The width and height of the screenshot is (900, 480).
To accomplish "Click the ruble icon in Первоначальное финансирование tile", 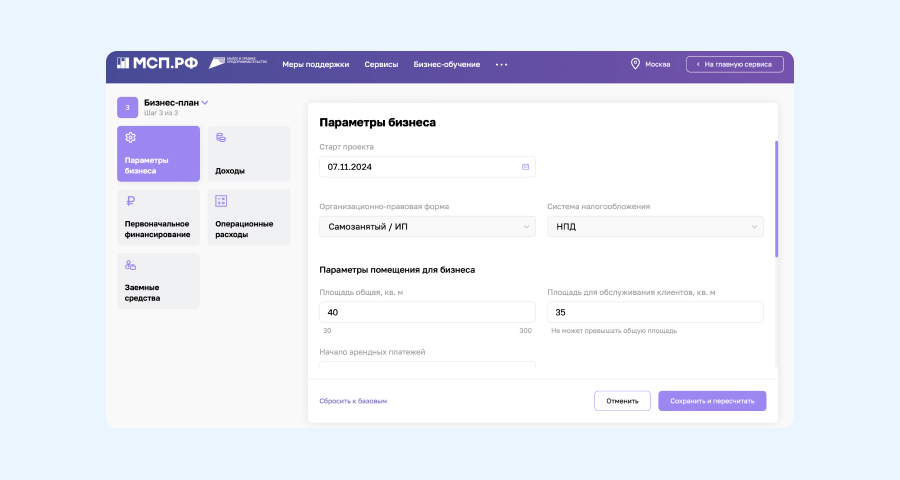I will coord(130,201).
